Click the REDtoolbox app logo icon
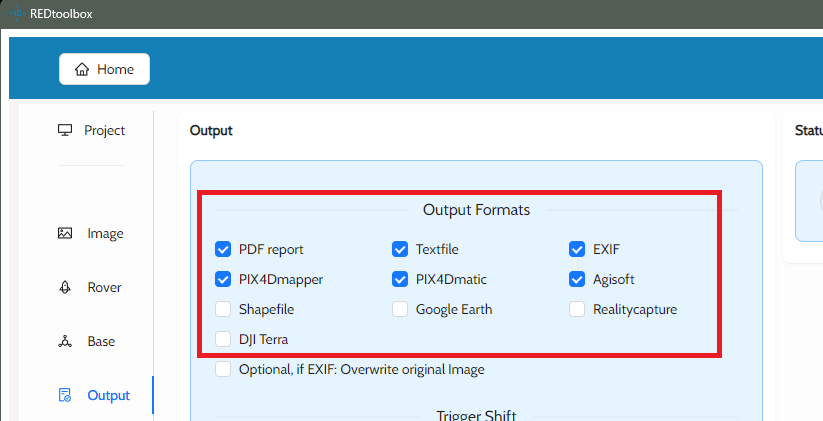This screenshot has height=421, width=823. [16, 13]
